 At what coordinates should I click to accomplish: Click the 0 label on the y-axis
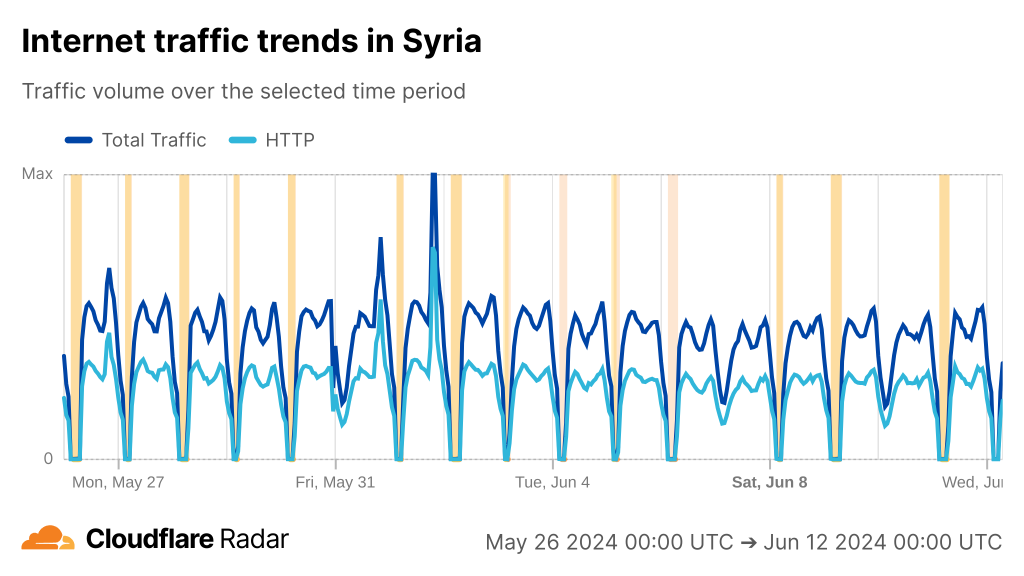pos(47,459)
